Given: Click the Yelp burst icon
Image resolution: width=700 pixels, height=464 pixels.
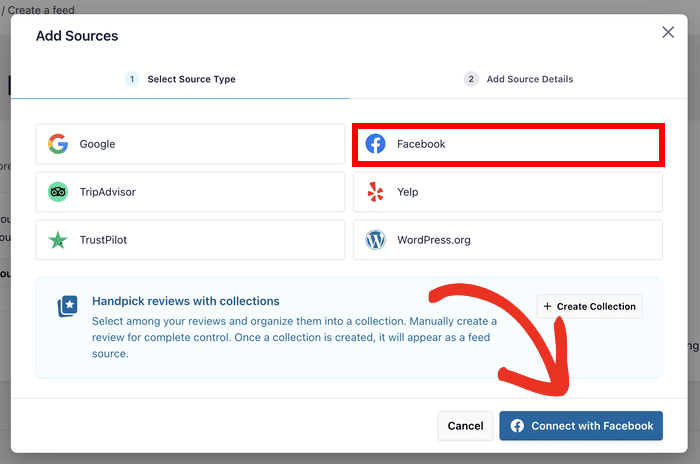Looking at the screenshot, I should click(x=375, y=192).
